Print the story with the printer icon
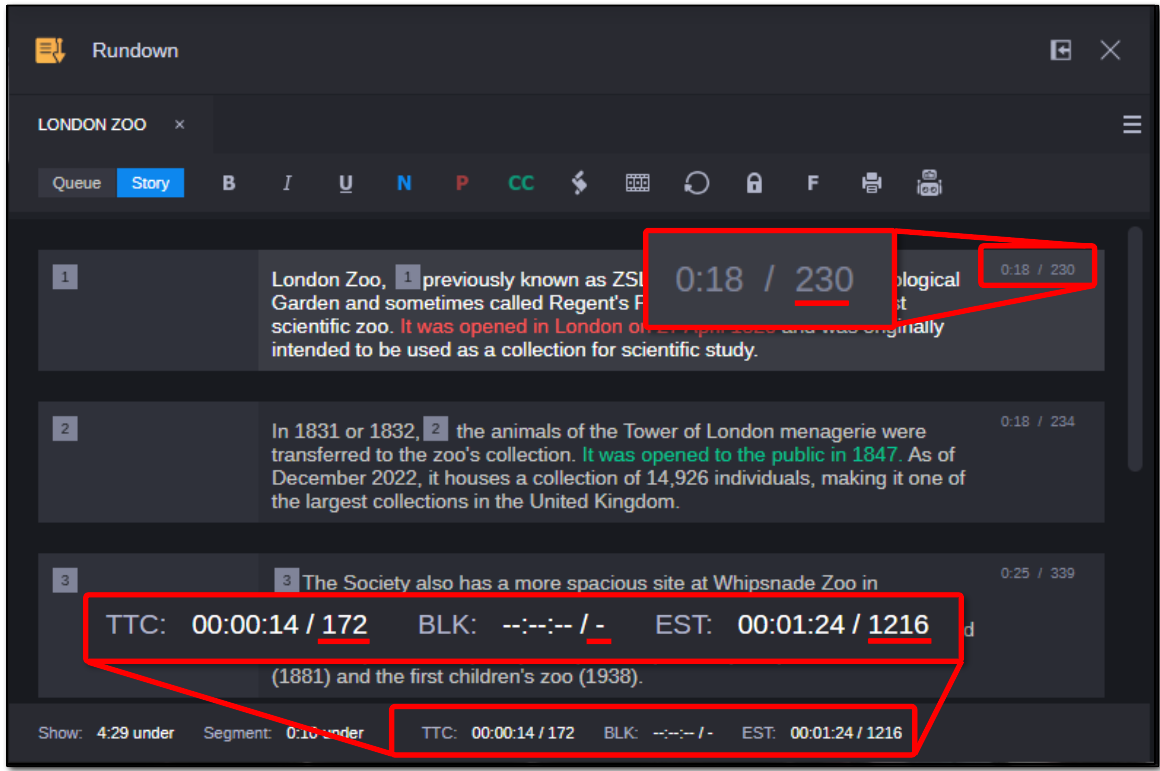1160x771 pixels. [872, 183]
